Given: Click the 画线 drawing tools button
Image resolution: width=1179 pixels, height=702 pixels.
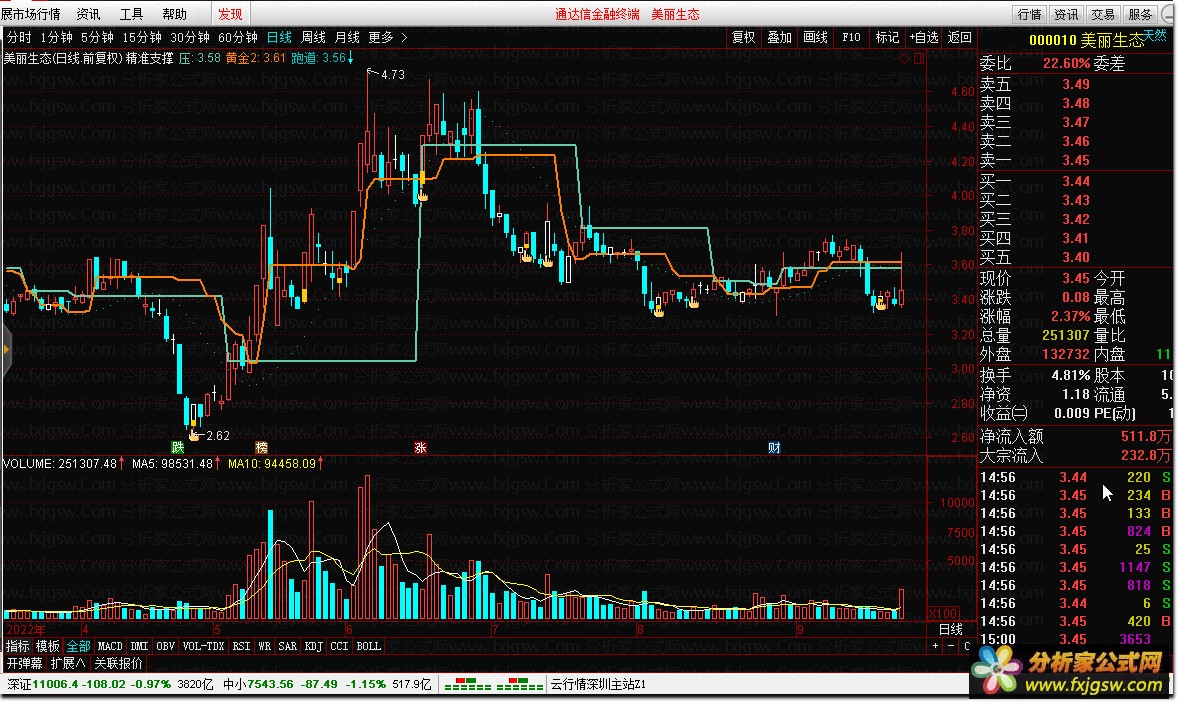Looking at the screenshot, I should click(815, 37).
